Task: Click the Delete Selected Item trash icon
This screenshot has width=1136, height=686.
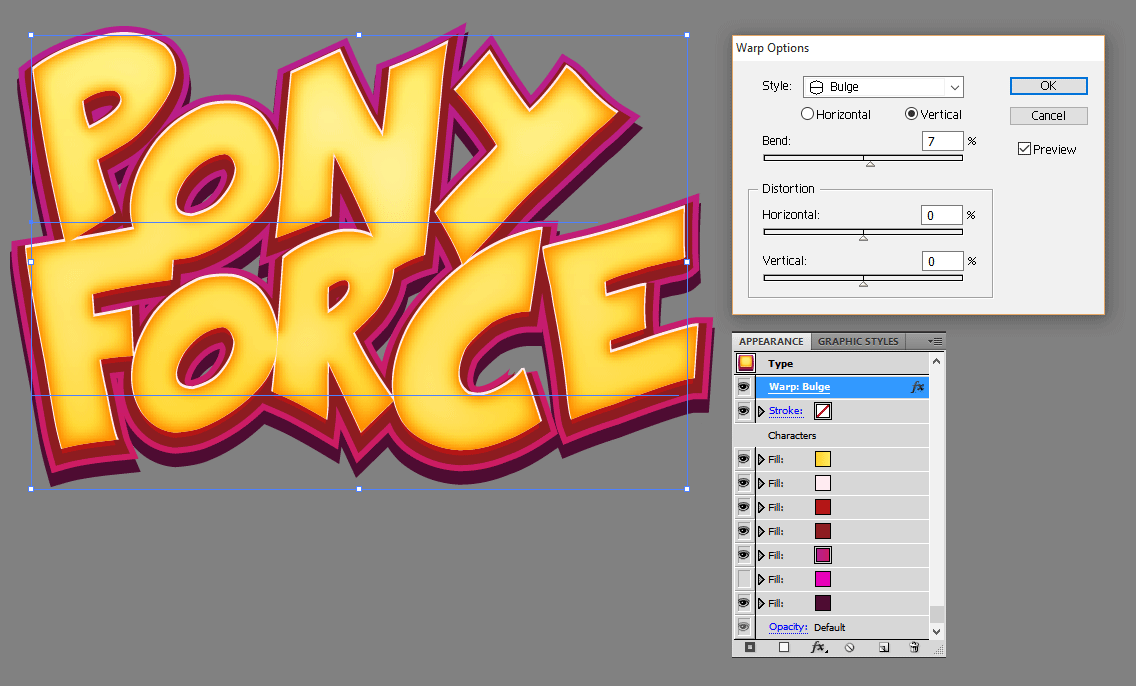Action: click(x=914, y=647)
